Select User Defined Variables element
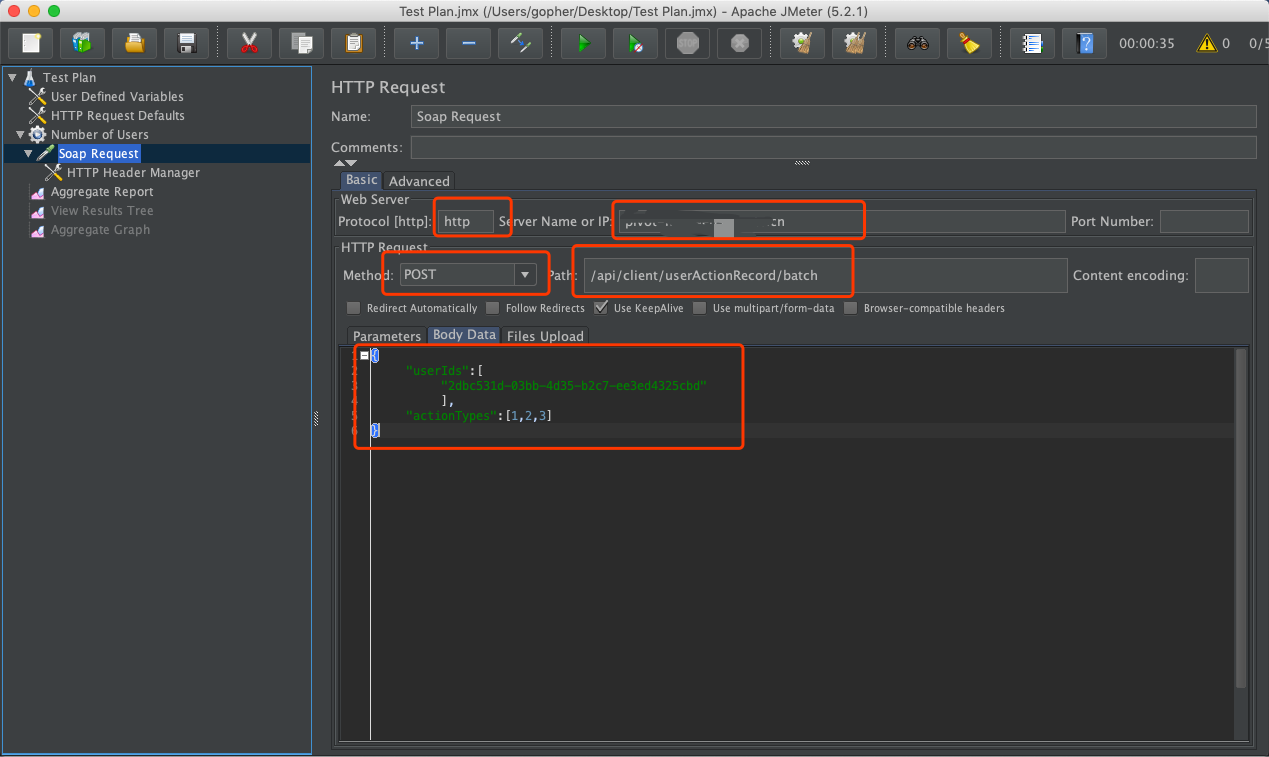The width and height of the screenshot is (1269, 757). 117,96
